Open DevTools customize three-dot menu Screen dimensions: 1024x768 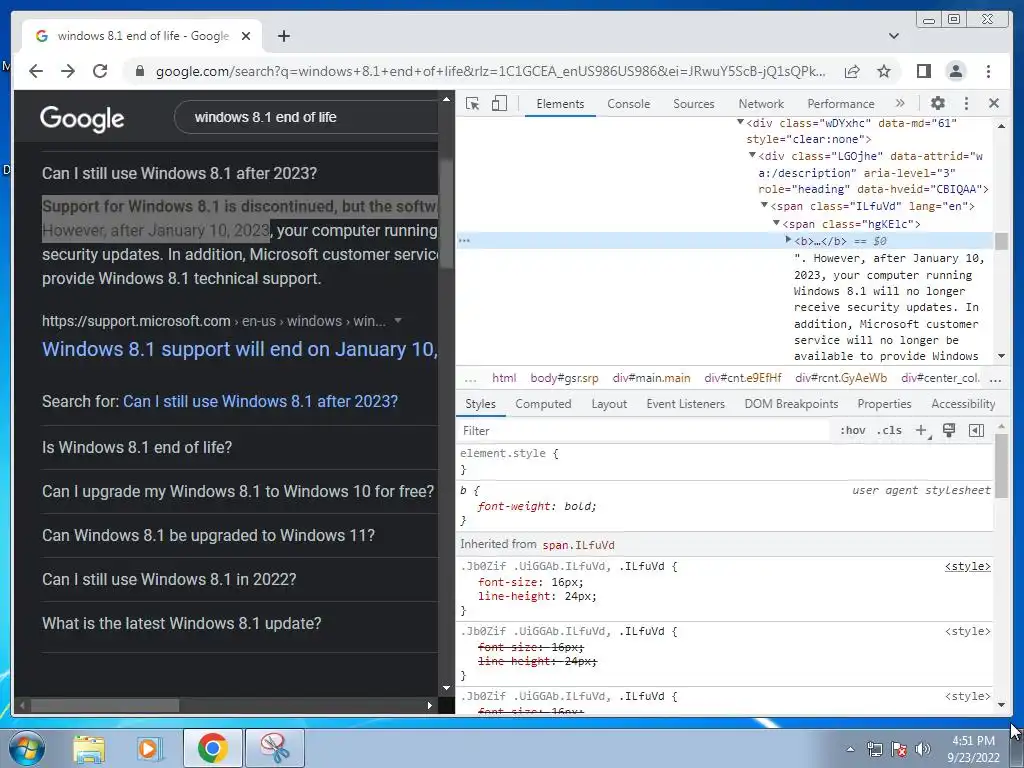(967, 103)
